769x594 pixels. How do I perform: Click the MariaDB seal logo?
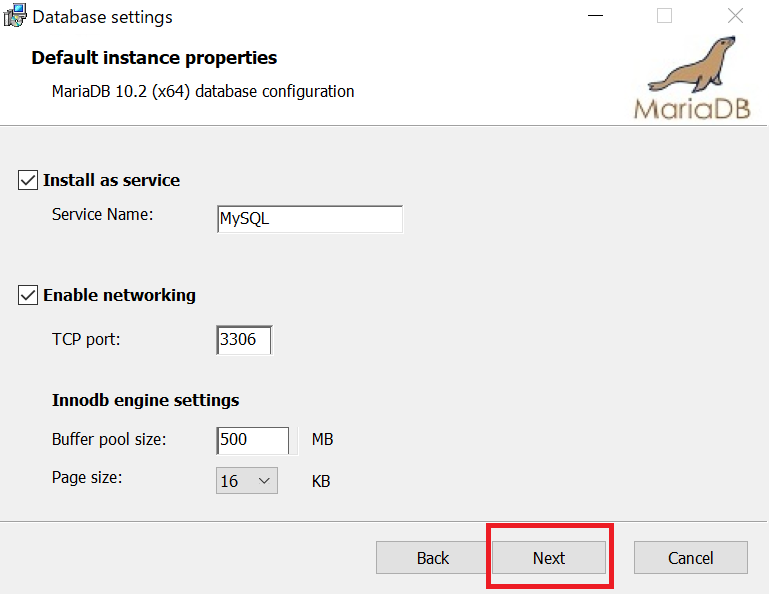pyautogui.click(x=692, y=77)
